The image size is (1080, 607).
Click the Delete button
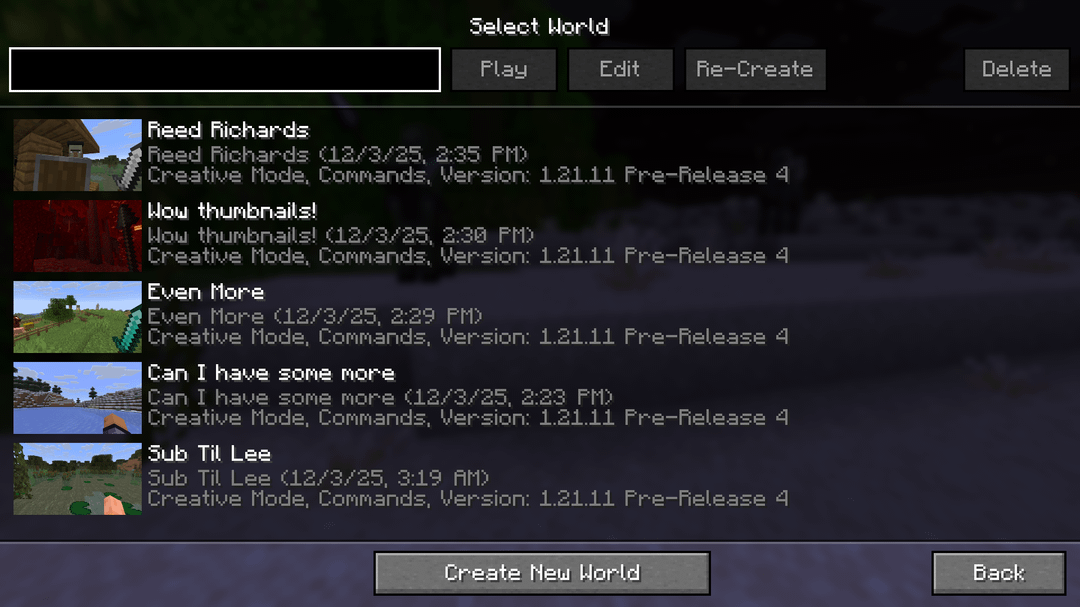1017,69
